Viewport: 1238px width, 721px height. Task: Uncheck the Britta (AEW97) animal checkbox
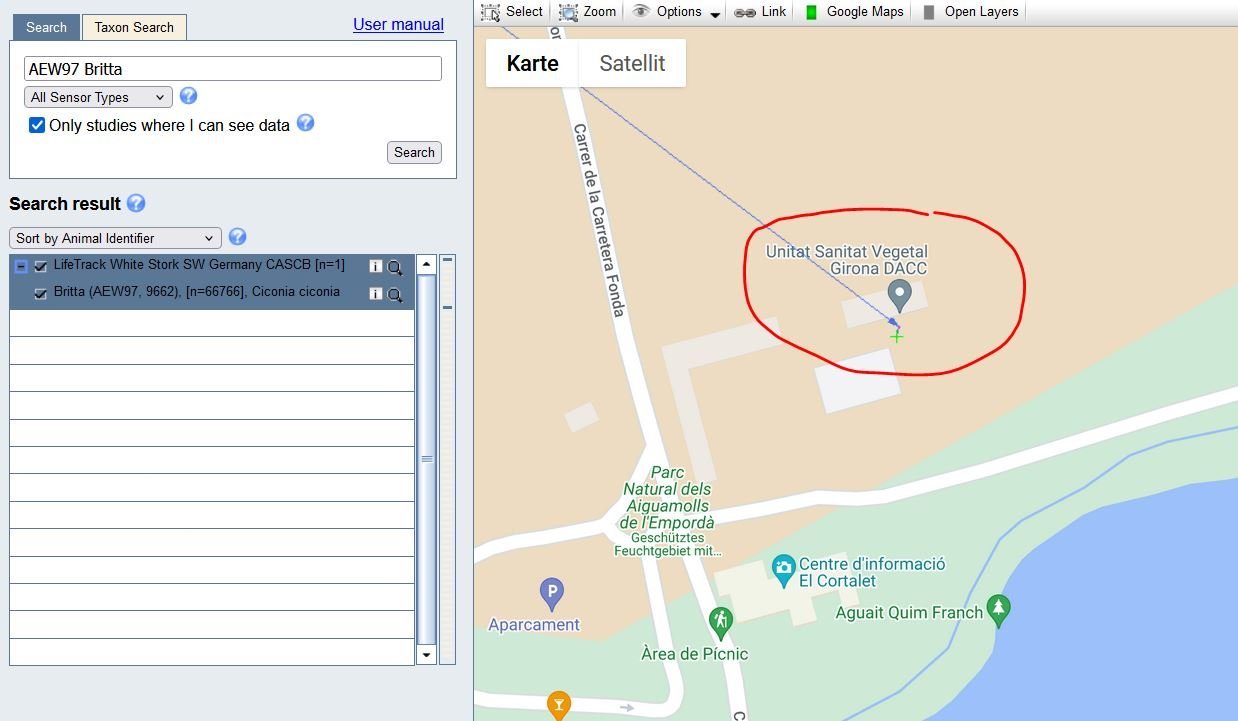coord(41,294)
